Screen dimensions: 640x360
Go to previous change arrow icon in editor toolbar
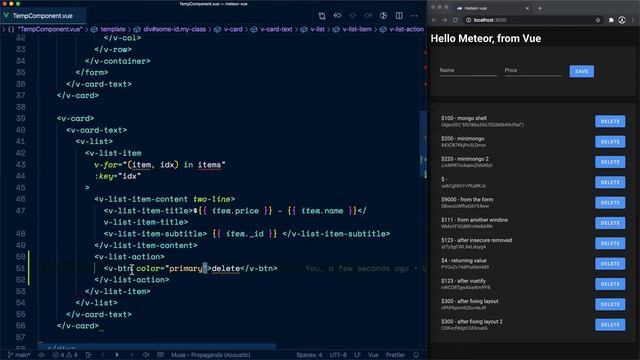[x=338, y=16]
